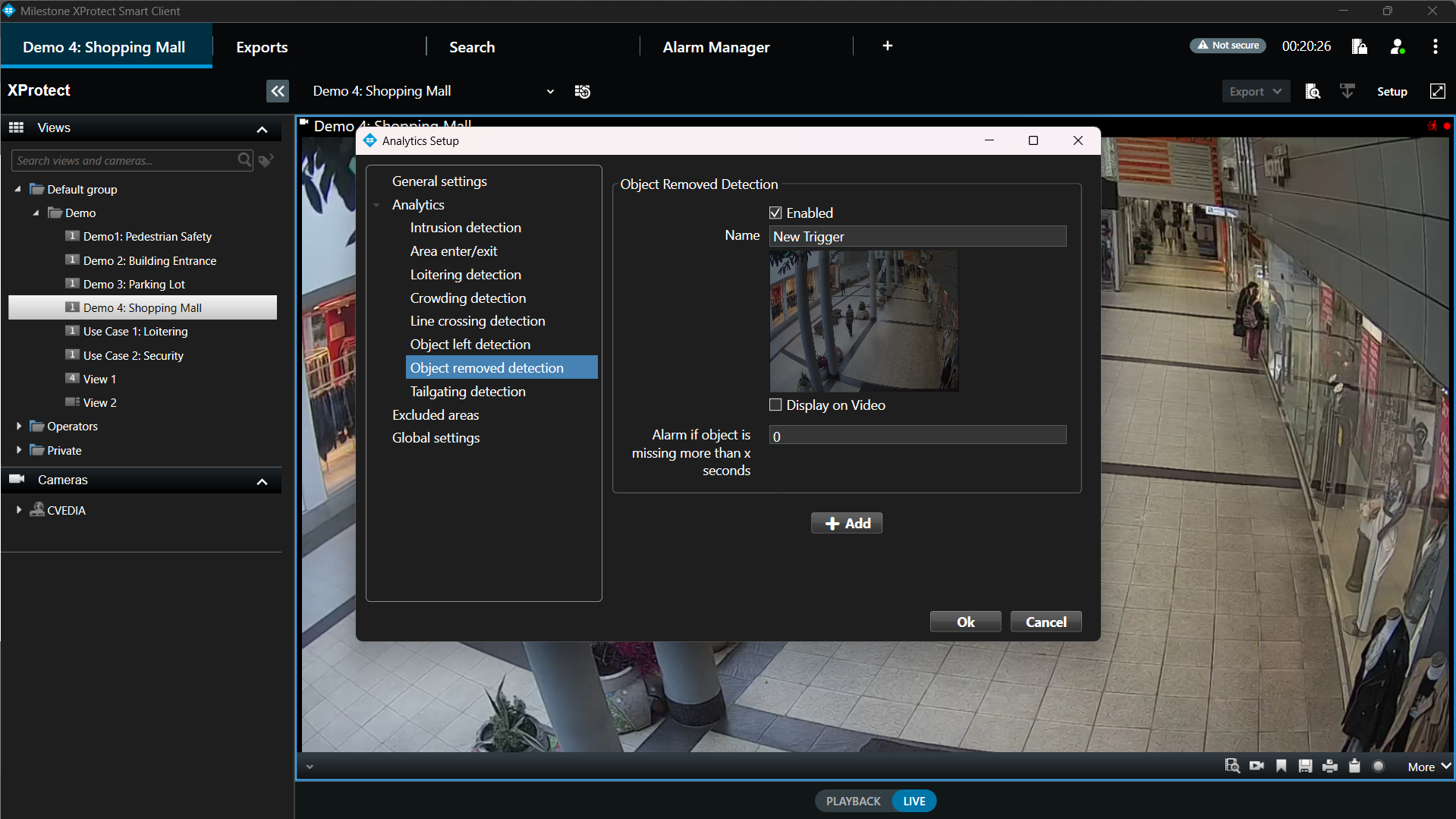Collapse the Analytics tree section
The image size is (1456, 819).
point(376,205)
